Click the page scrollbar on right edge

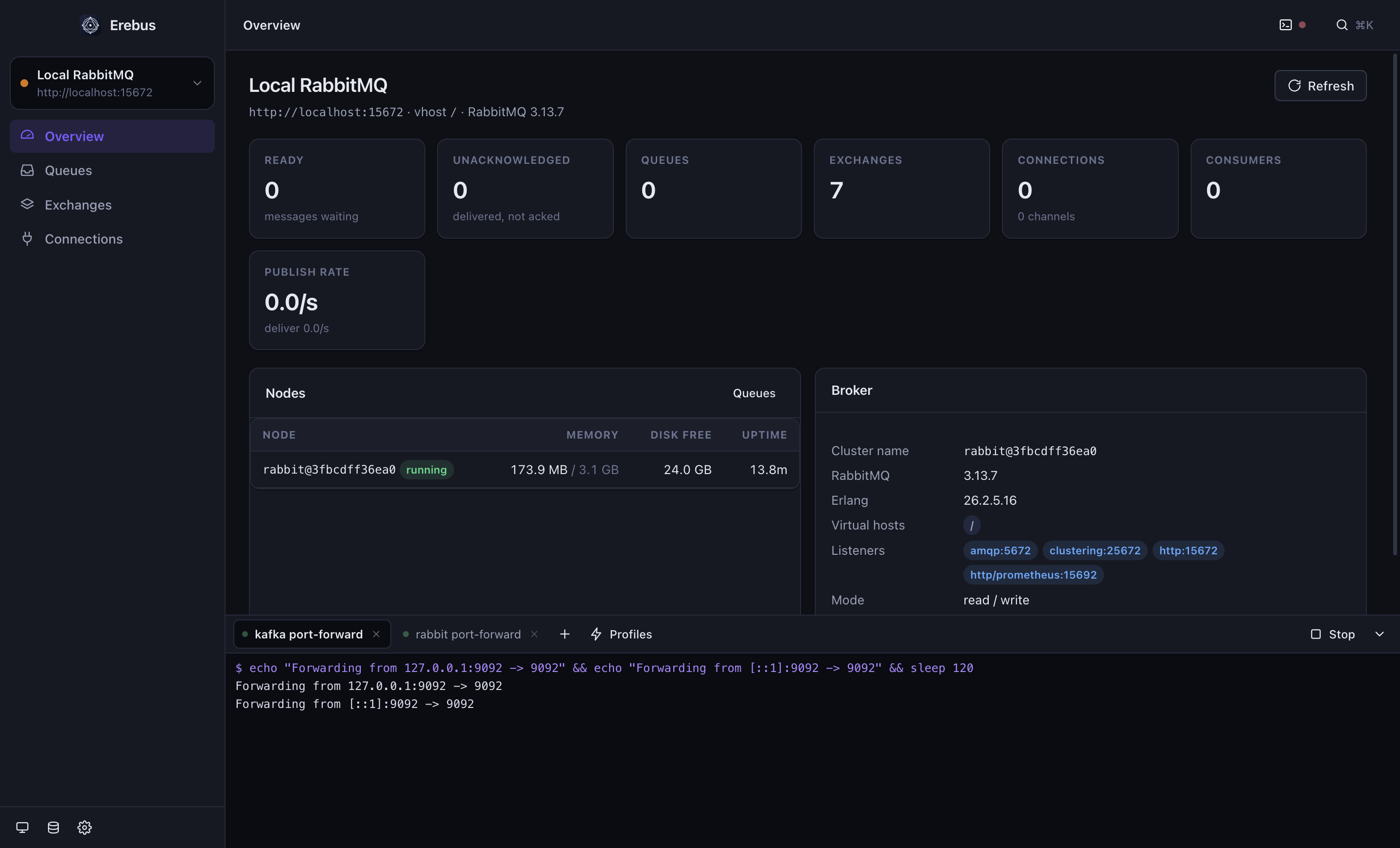(1394, 304)
